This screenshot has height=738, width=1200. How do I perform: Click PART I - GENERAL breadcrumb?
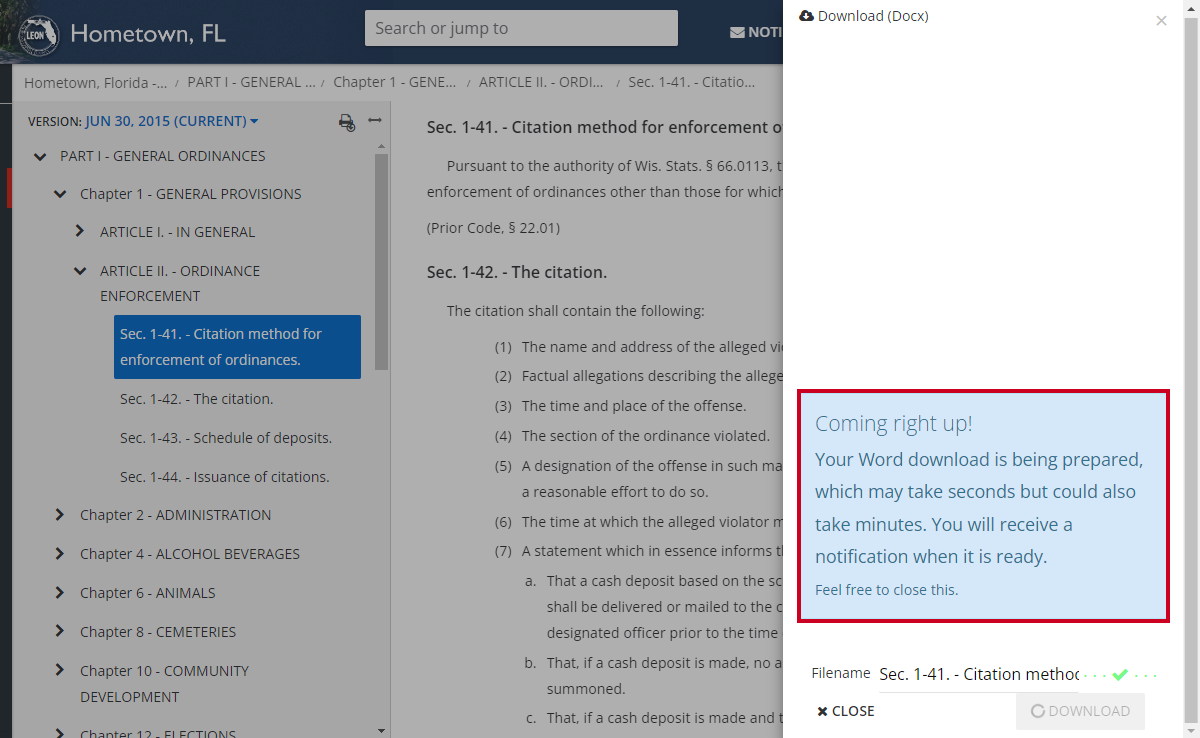point(251,82)
